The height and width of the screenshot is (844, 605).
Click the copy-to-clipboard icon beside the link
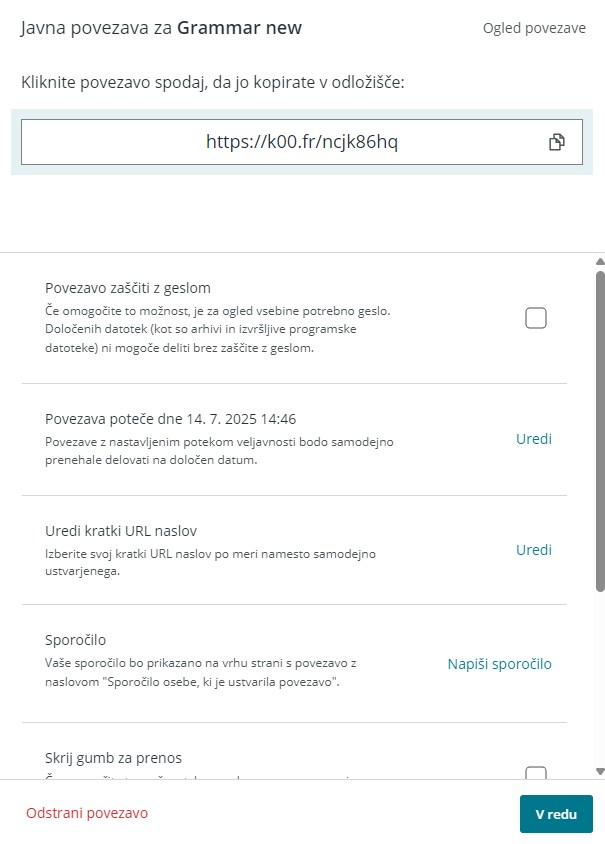pos(557,142)
